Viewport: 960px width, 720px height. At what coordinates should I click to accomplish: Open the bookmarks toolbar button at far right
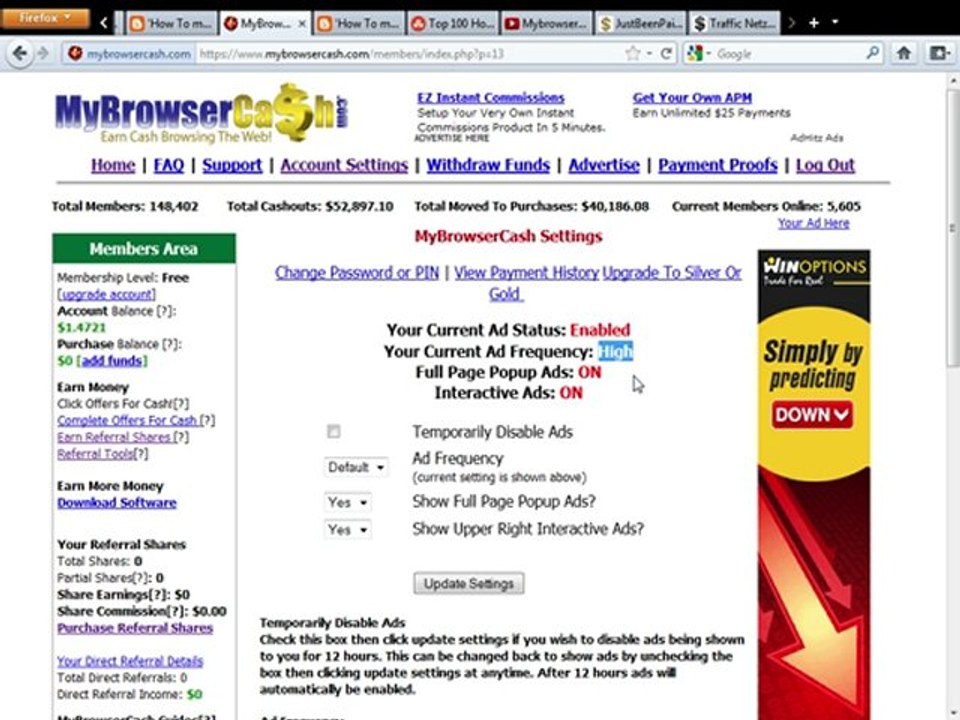[x=940, y=53]
